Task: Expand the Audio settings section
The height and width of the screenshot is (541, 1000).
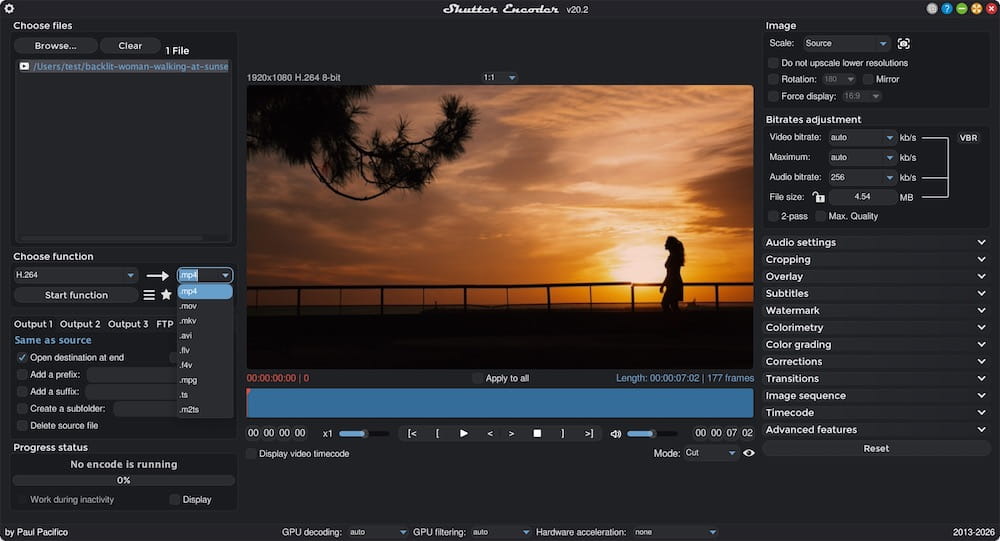Action: (876, 242)
